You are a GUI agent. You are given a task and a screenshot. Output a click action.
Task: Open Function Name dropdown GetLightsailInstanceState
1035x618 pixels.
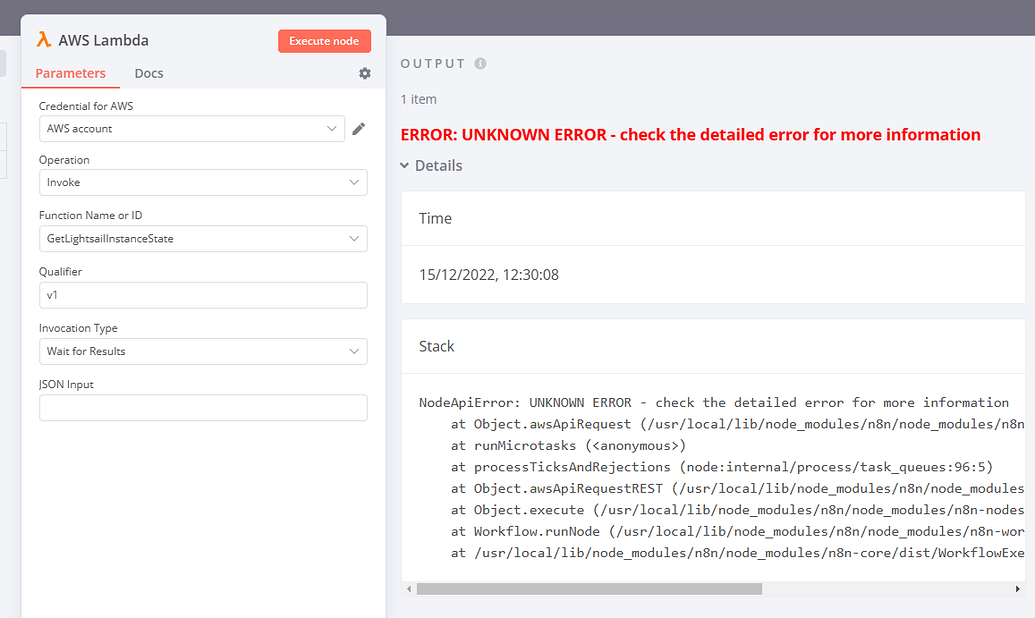pos(203,238)
